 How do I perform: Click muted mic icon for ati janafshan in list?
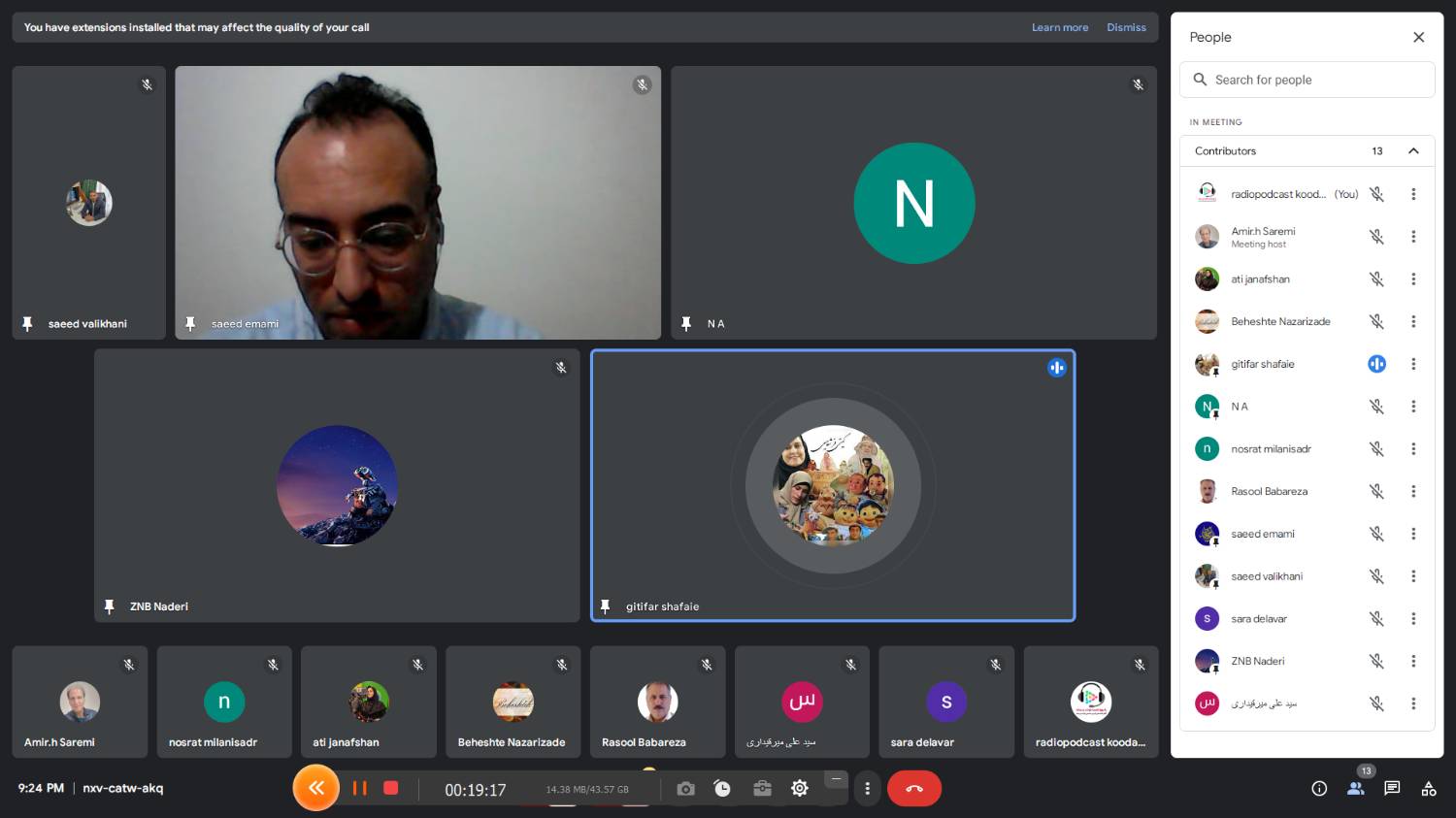pyautogui.click(x=1376, y=279)
